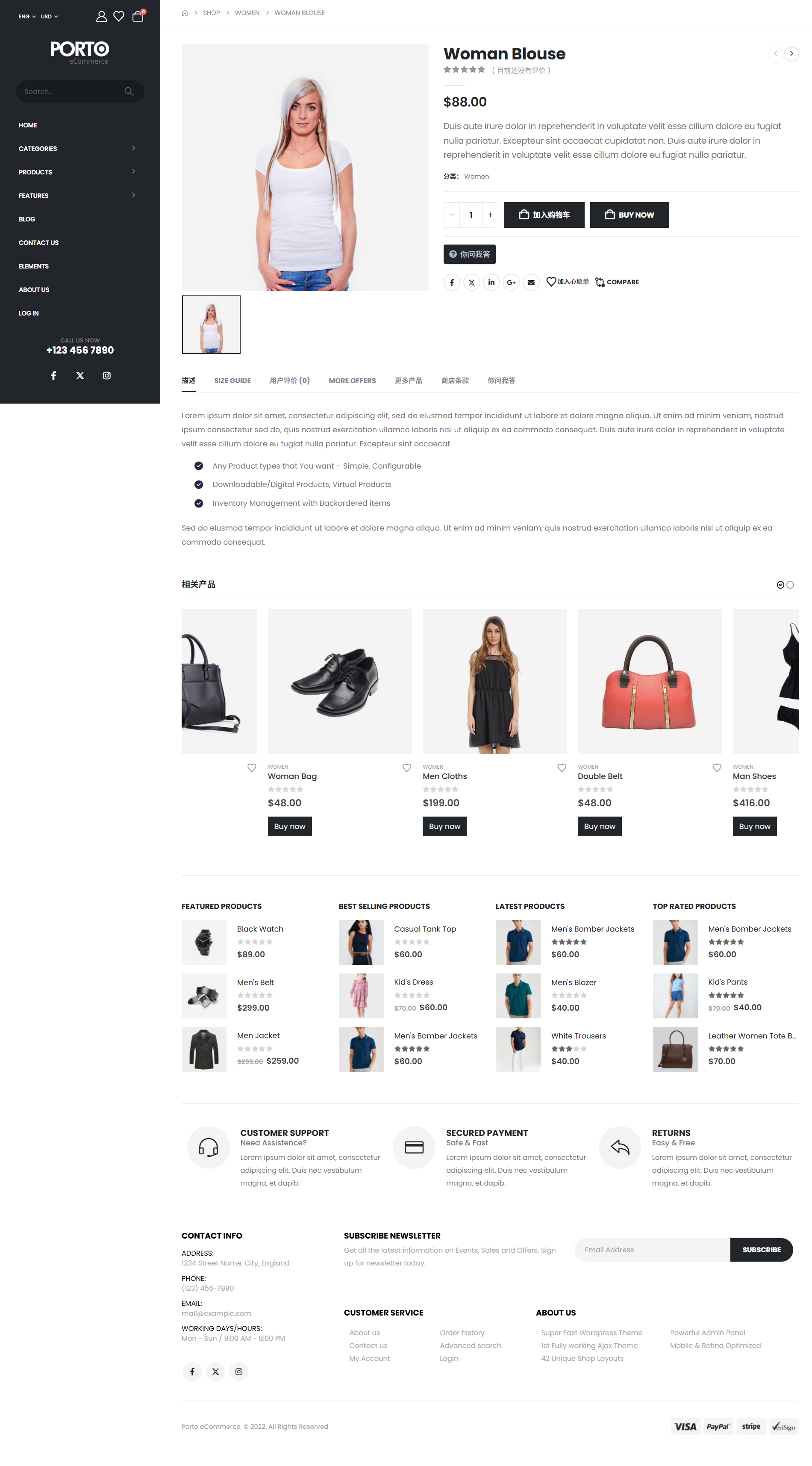
Task: Open the wishlist heart icon in sidebar header
Action: click(x=119, y=16)
